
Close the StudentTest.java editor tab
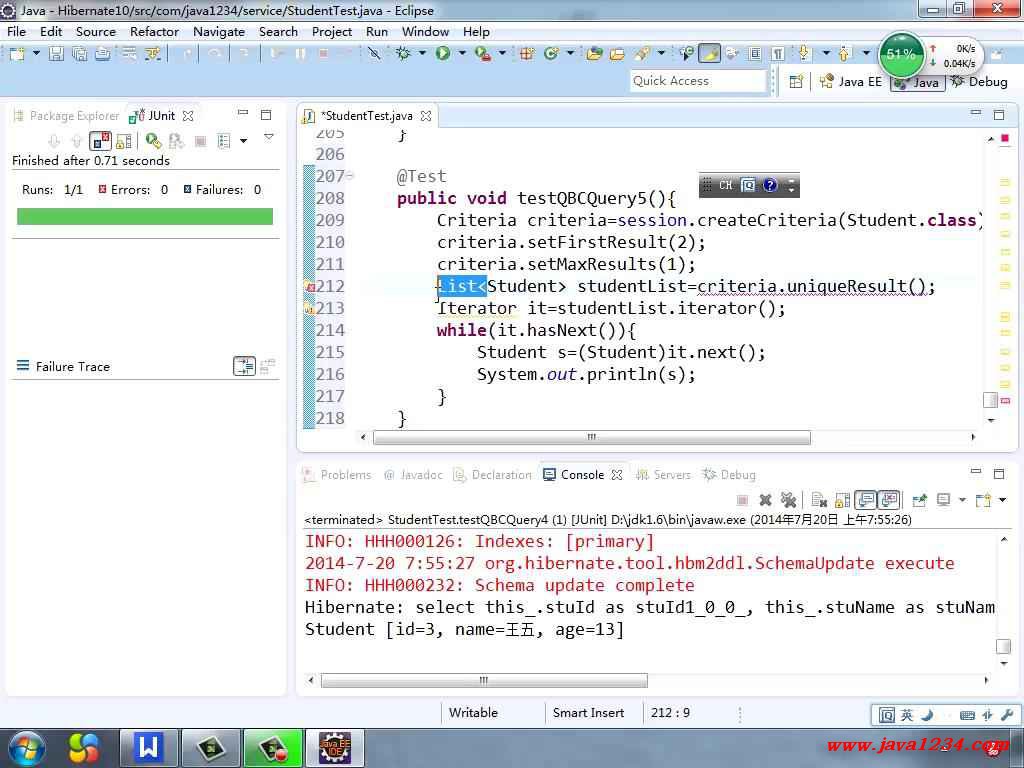tap(426, 116)
